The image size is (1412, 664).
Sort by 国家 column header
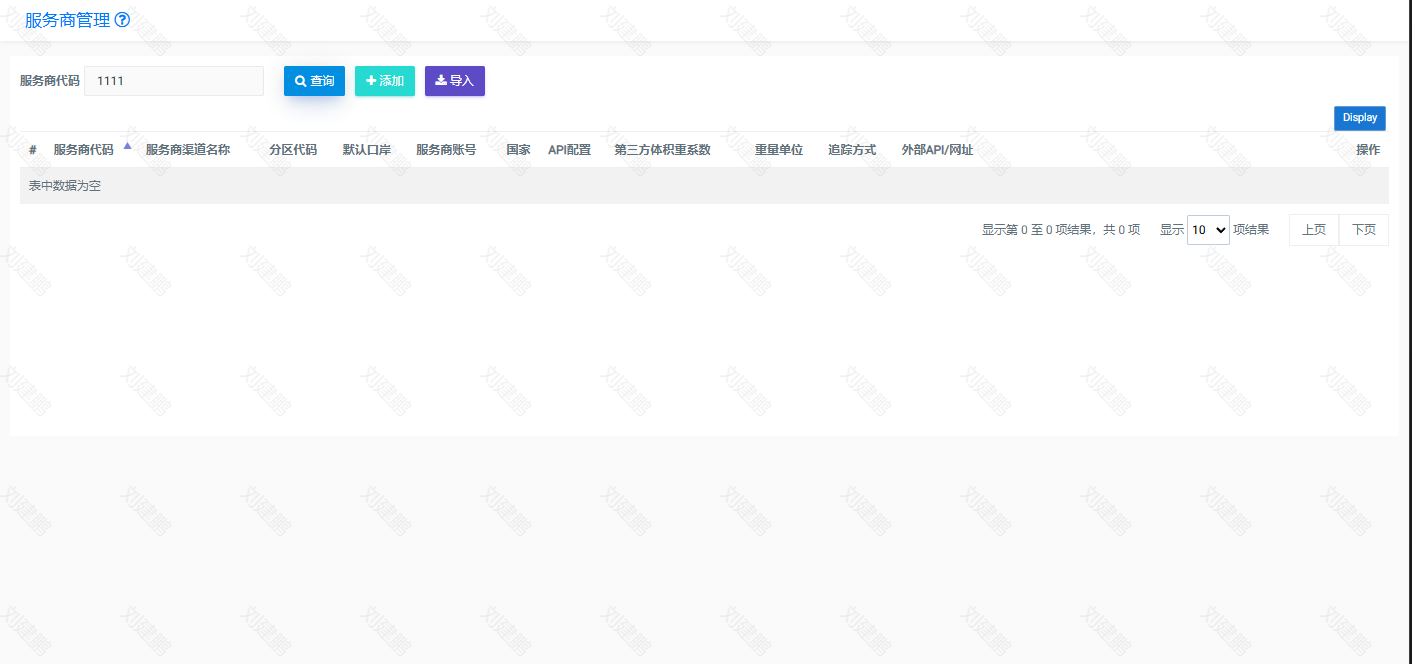coord(518,150)
